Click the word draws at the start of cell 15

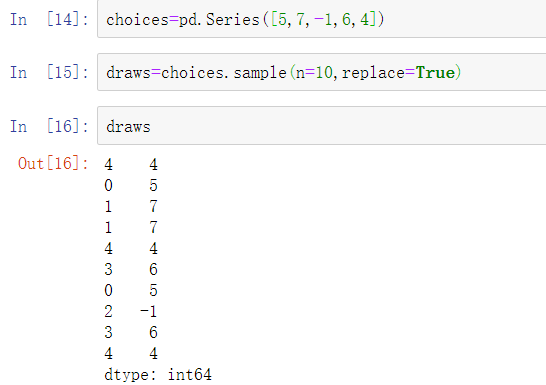(128, 73)
